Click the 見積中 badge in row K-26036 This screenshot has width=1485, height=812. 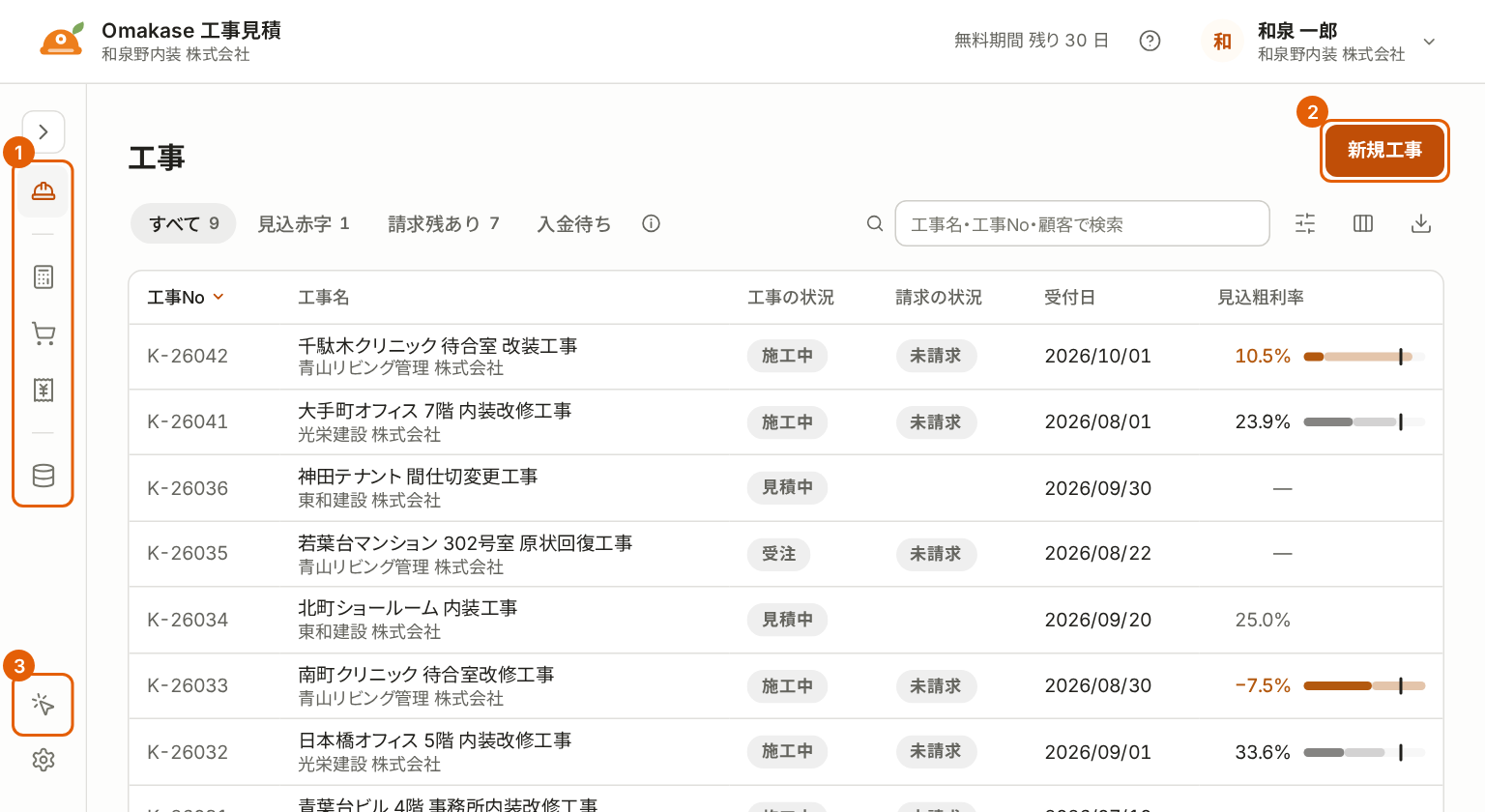click(x=787, y=487)
